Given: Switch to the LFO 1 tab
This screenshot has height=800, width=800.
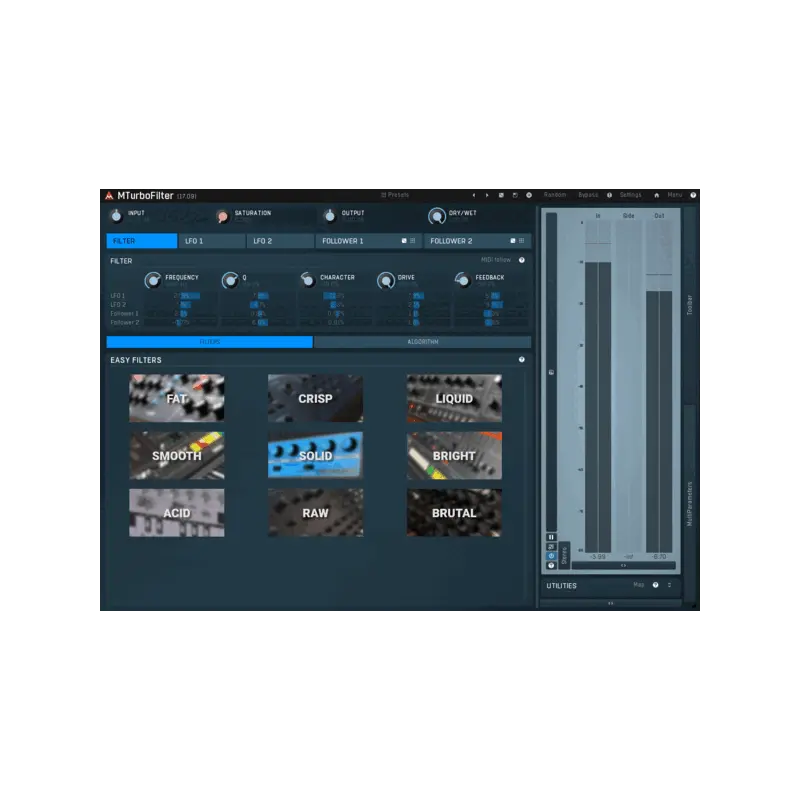Looking at the screenshot, I should click(x=212, y=241).
